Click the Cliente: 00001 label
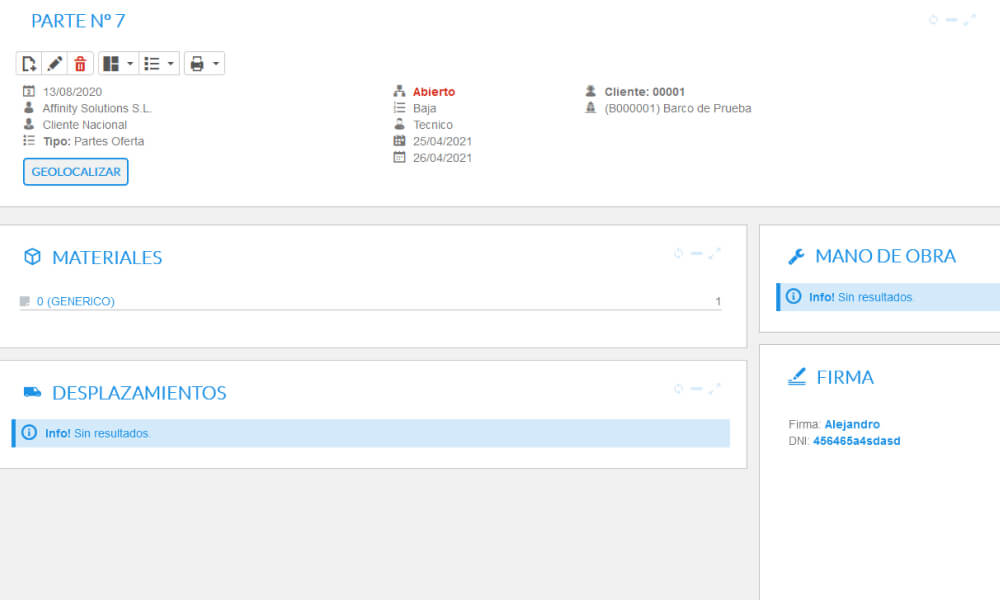Viewport: 1000px width, 600px height. click(x=645, y=92)
